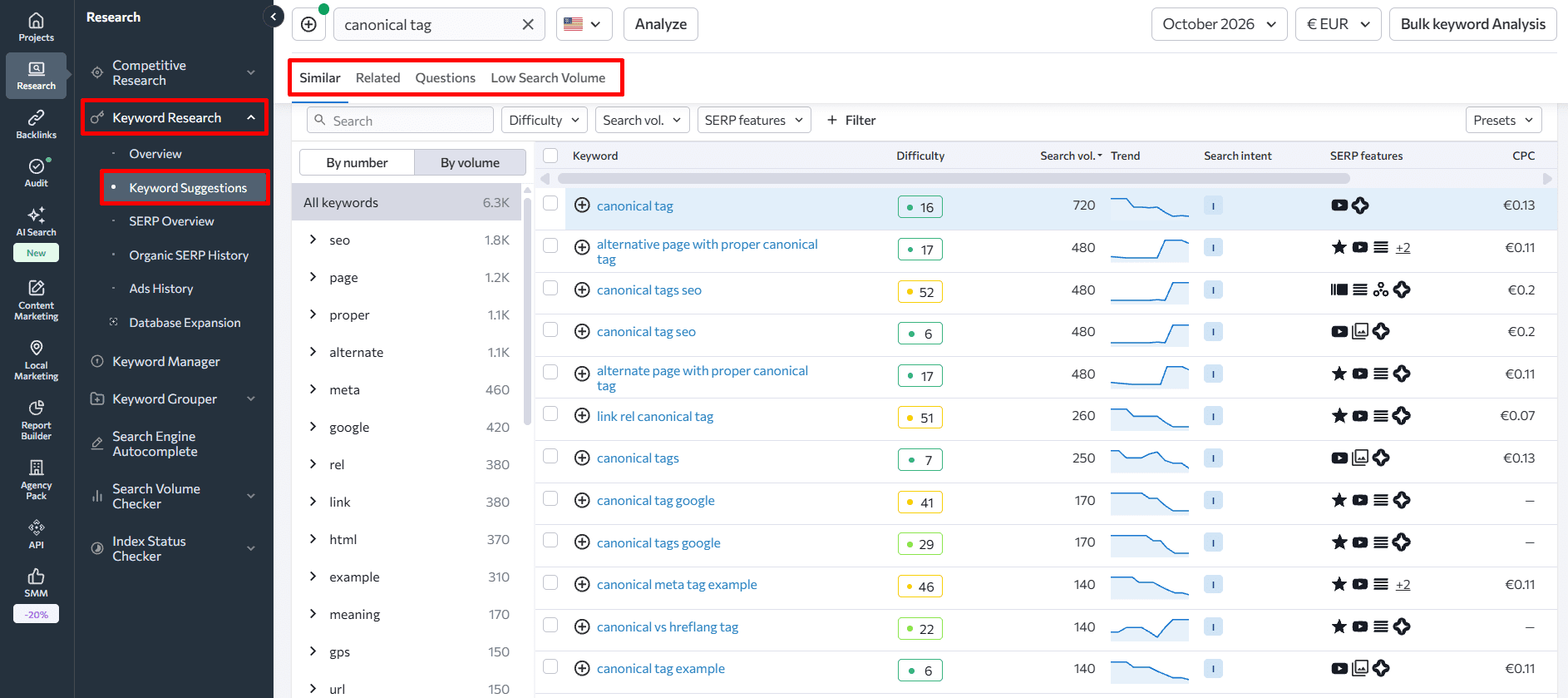This screenshot has height=698, width=1568.
Task: Check the 'canonical tag google' row checkbox
Action: tap(550, 498)
